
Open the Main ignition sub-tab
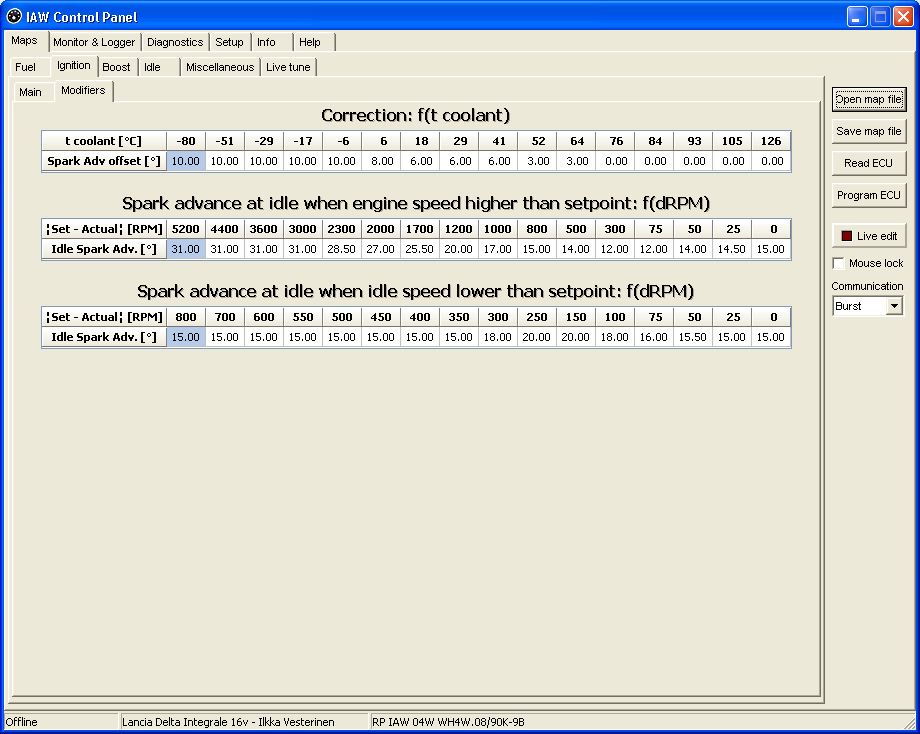click(31, 92)
